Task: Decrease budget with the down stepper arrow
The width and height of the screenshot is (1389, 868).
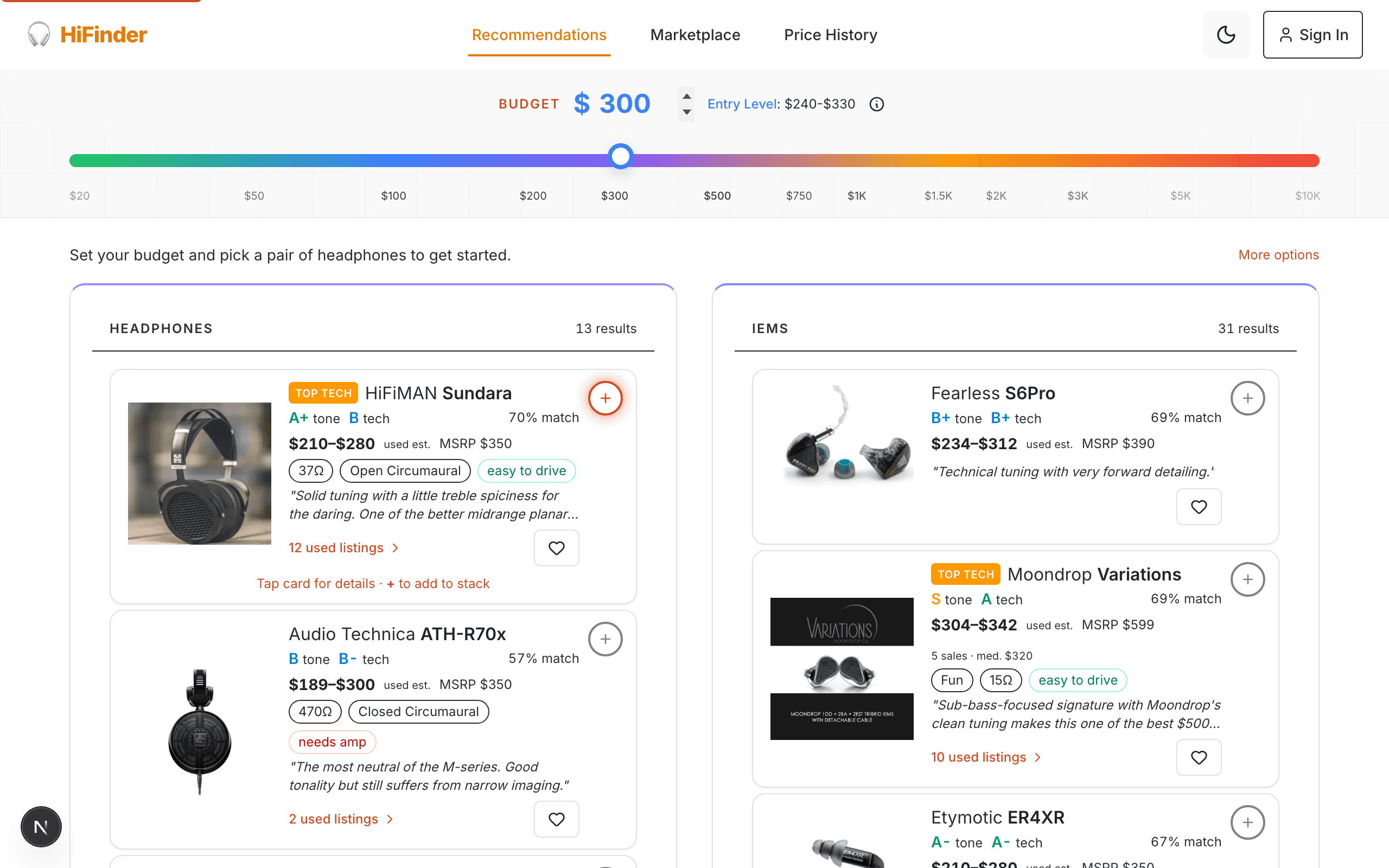Action: pos(686,112)
